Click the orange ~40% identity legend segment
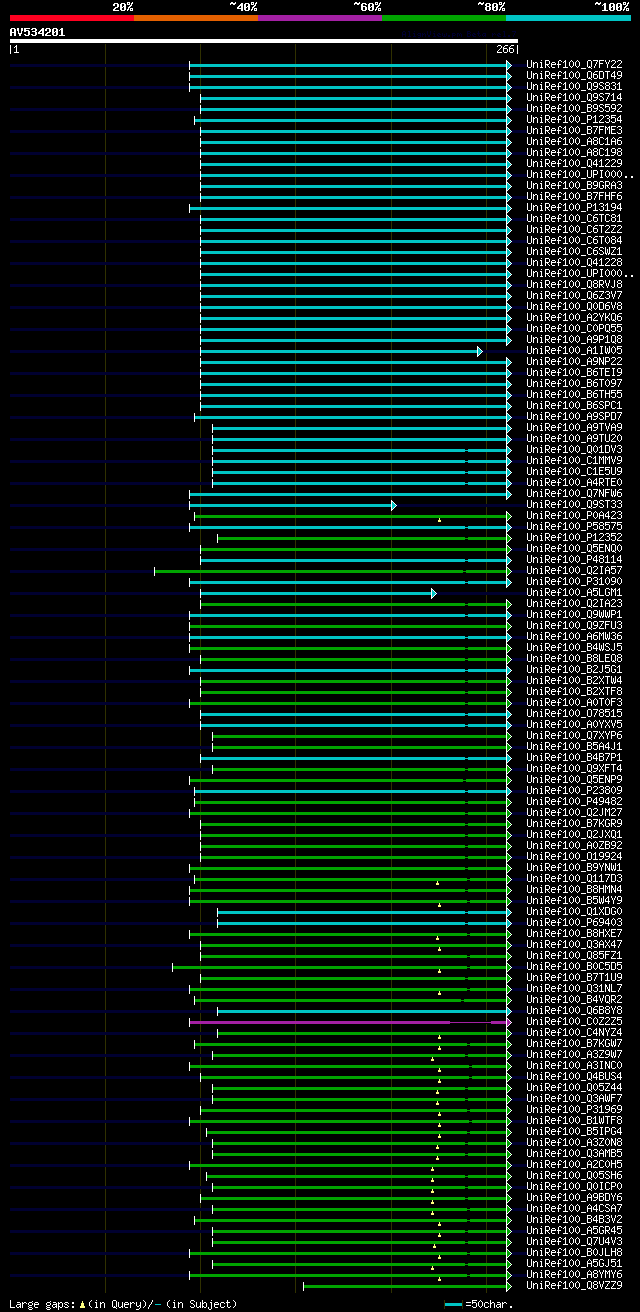Screen dimensions: 640x1312 point(196,17)
